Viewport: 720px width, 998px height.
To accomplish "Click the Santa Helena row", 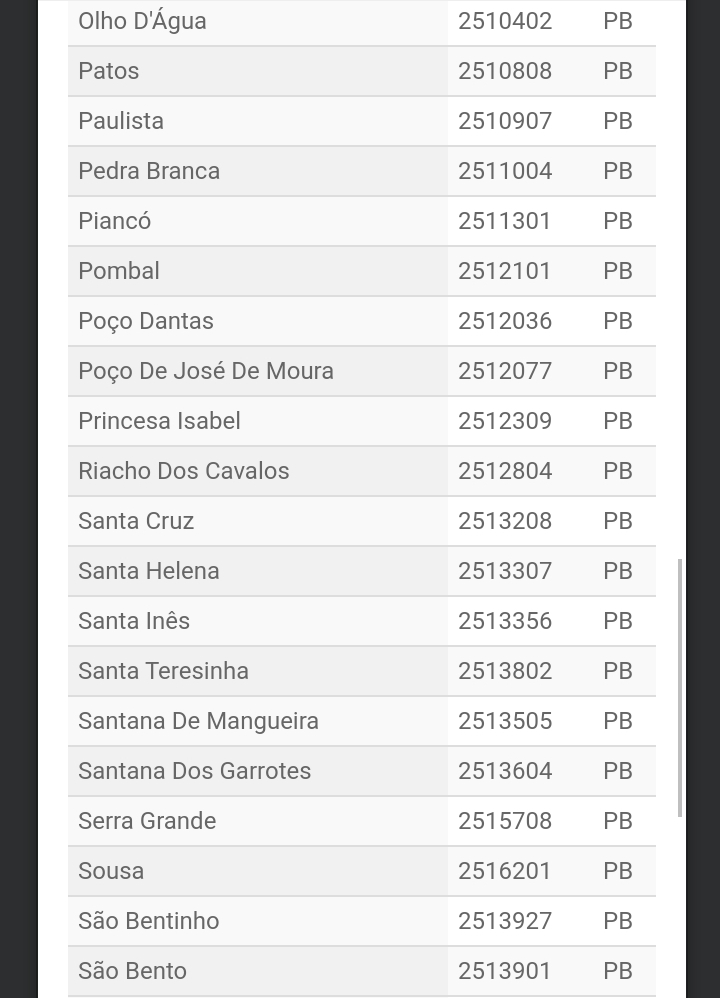I will 362,572.
